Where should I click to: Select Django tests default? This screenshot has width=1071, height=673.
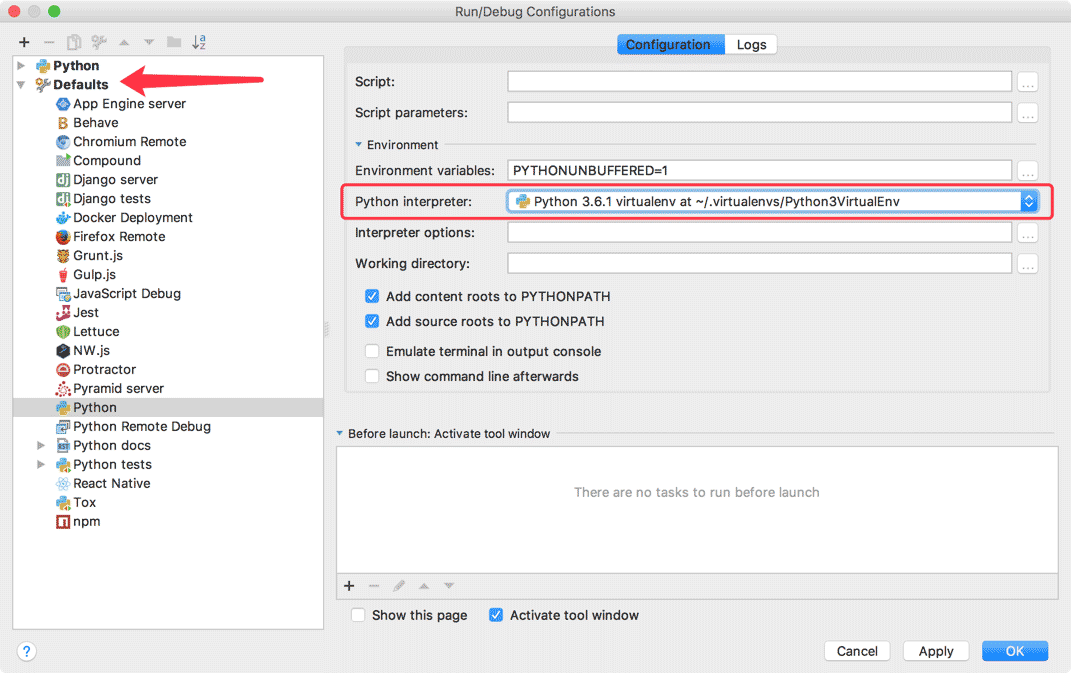click(112, 199)
